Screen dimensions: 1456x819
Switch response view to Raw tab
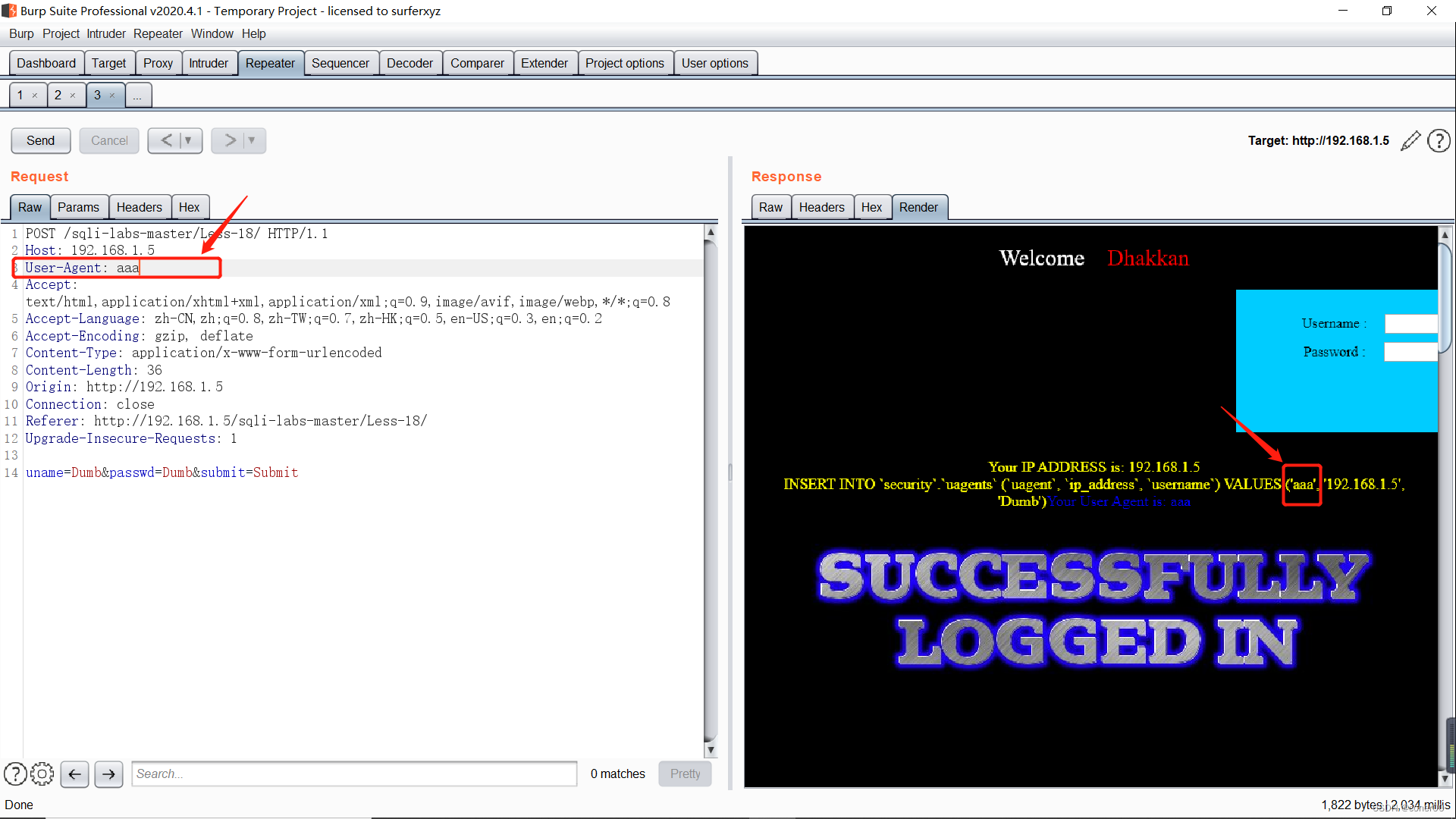point(770,207)
